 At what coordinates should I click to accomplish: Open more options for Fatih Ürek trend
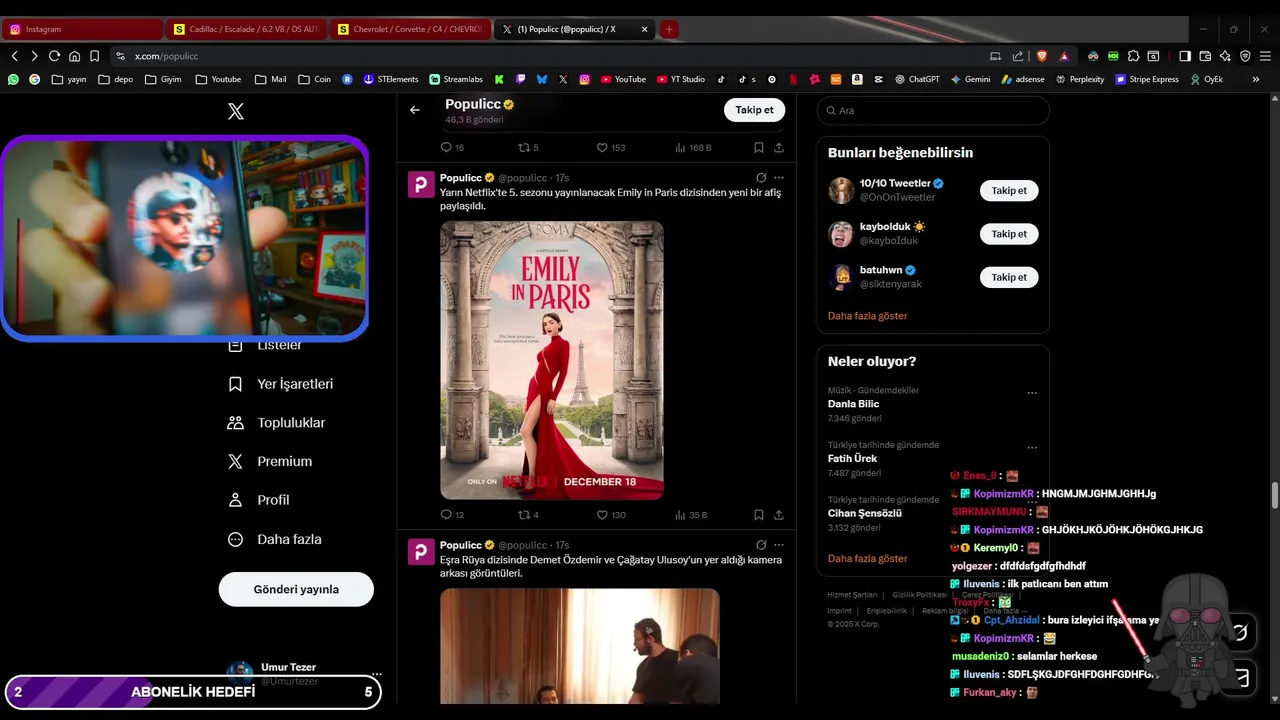pyautogui.click(x=1032, y=448)
